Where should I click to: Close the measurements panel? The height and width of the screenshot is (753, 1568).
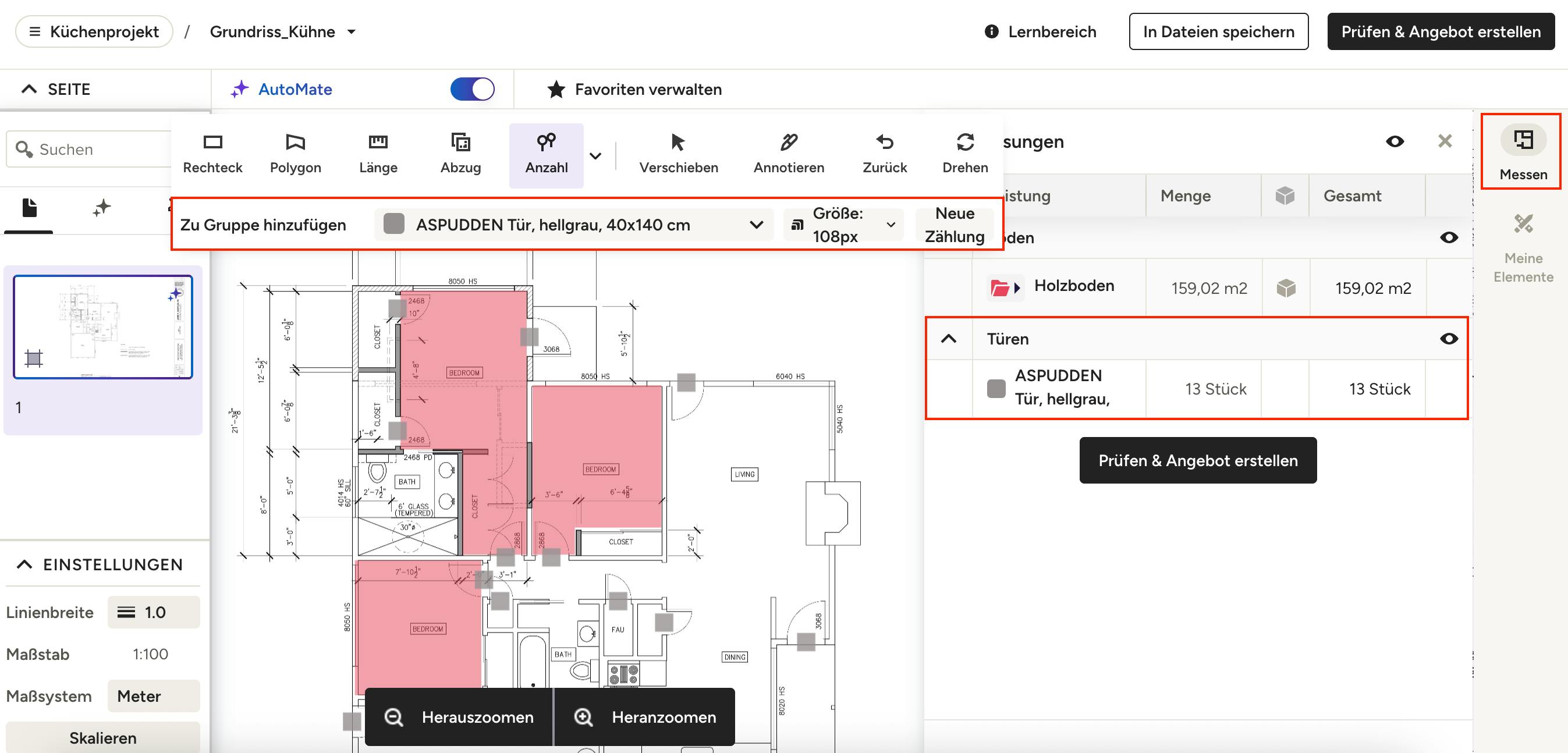(x=1445, y=141)
